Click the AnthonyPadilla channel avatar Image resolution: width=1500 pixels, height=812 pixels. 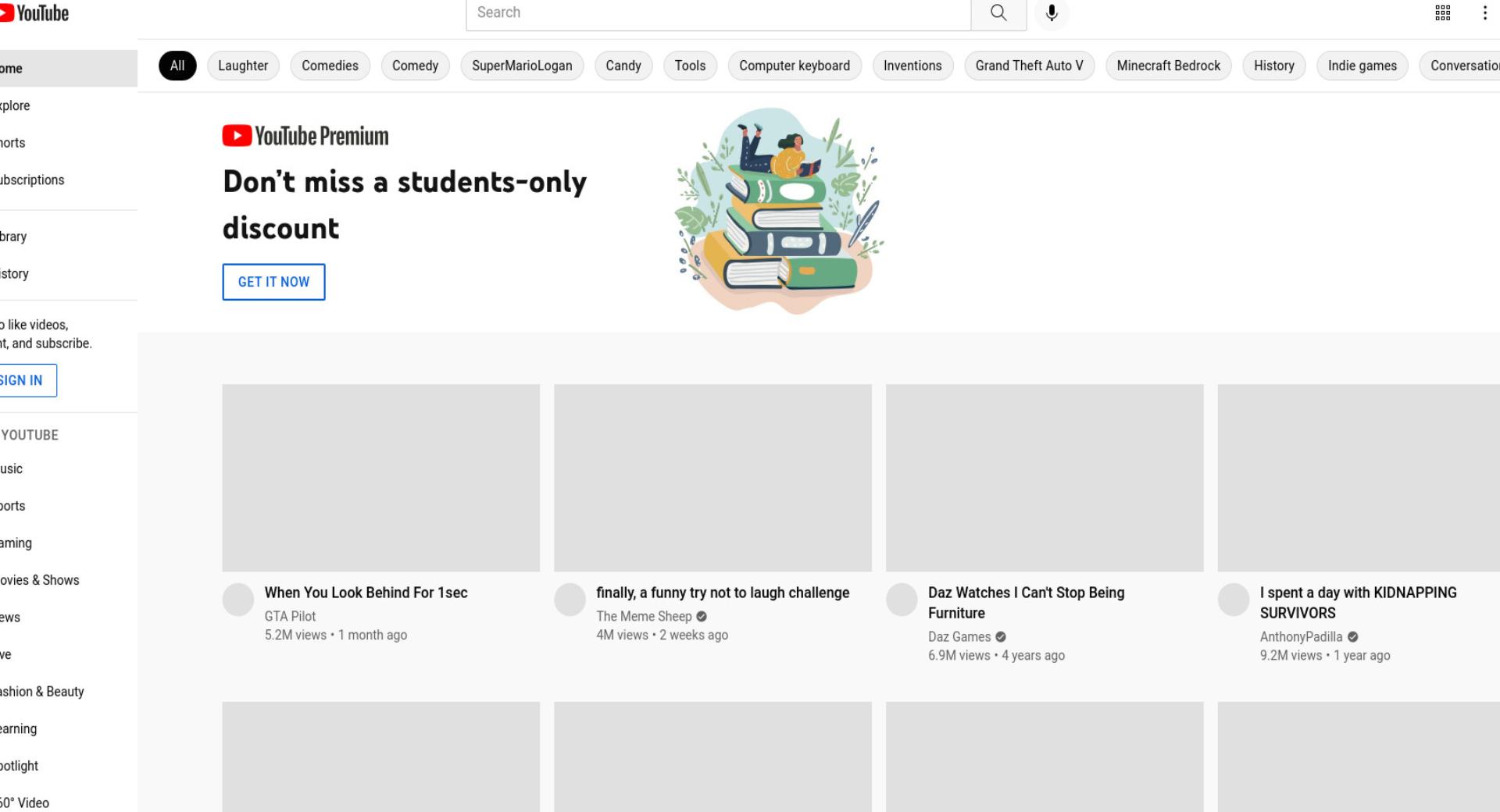click(x=1234, y=600)
